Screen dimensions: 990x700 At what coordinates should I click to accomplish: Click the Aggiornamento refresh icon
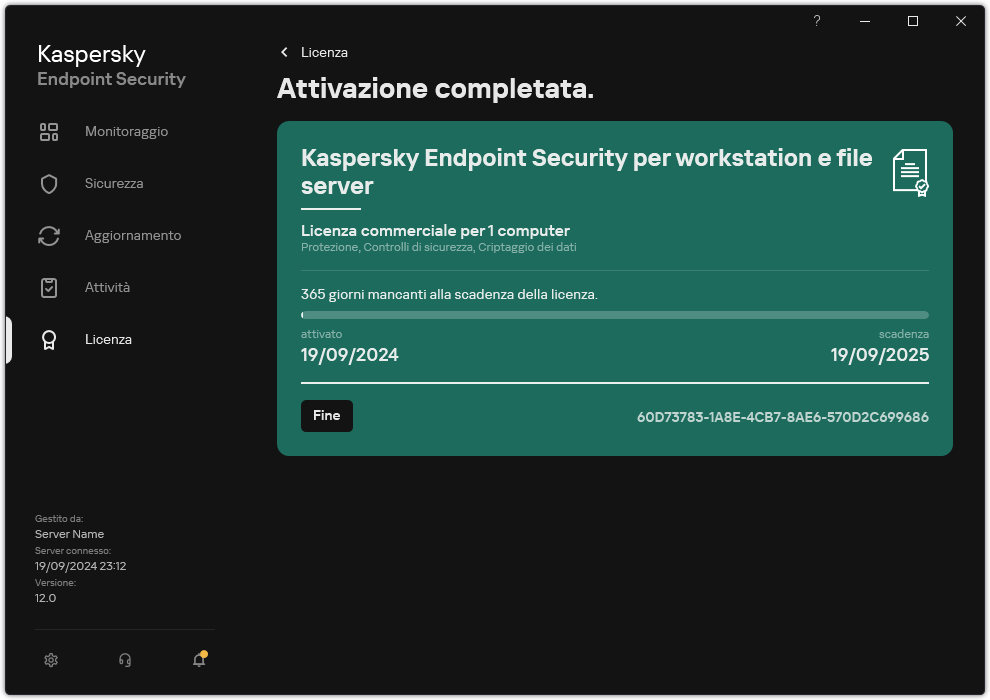click(x=49, y=235)
